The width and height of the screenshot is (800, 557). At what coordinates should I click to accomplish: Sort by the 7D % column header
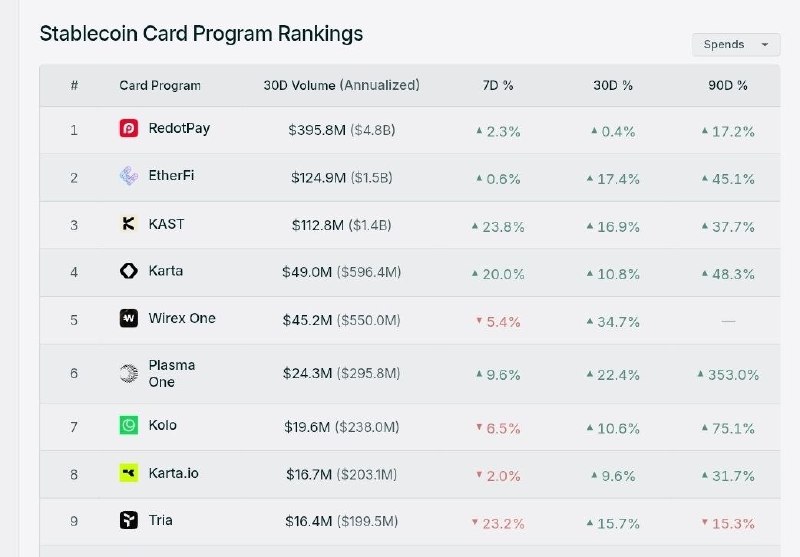498,86
